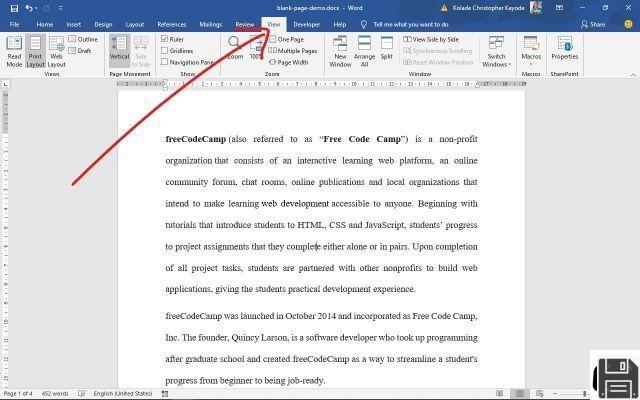Switch to Read Mode view
This screenshot has width=640, height=400.
pyautogui.click(x=14, y=51)
